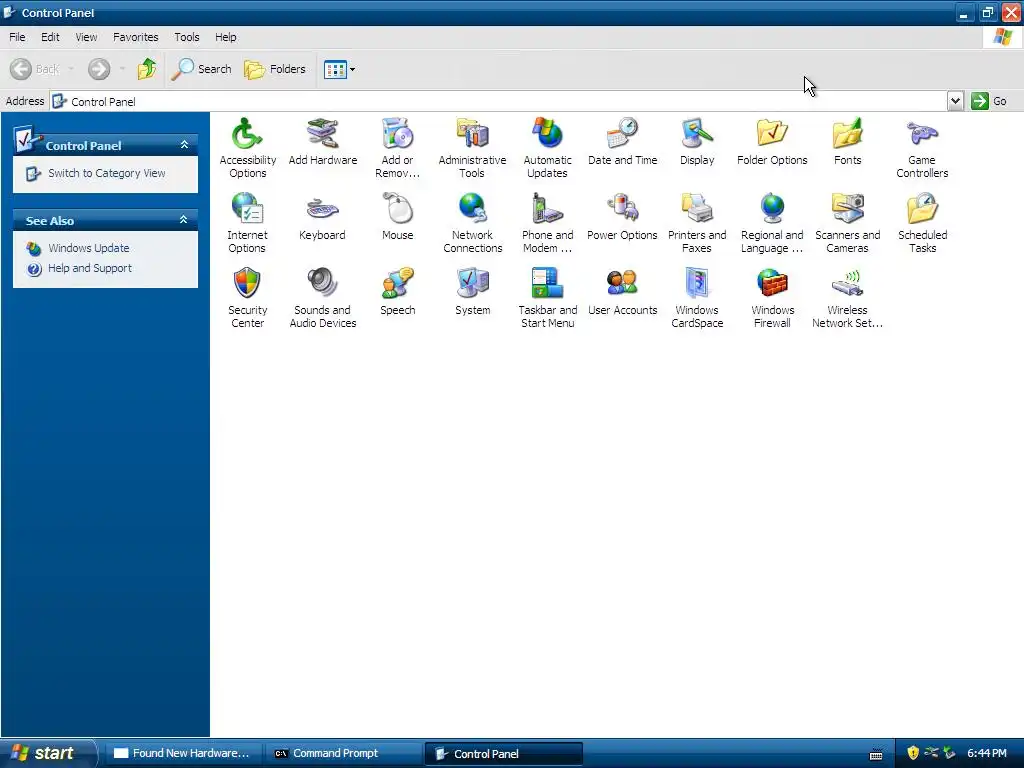Open the Favorites menu
Screen dimensions: 1024x768
click(135, 37)
